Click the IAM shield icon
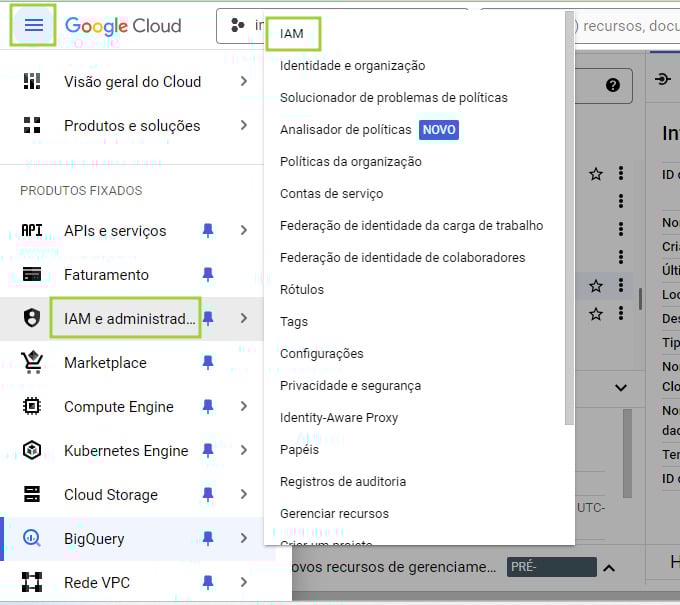This screenshot has width=680, height=605. [32, 318]
